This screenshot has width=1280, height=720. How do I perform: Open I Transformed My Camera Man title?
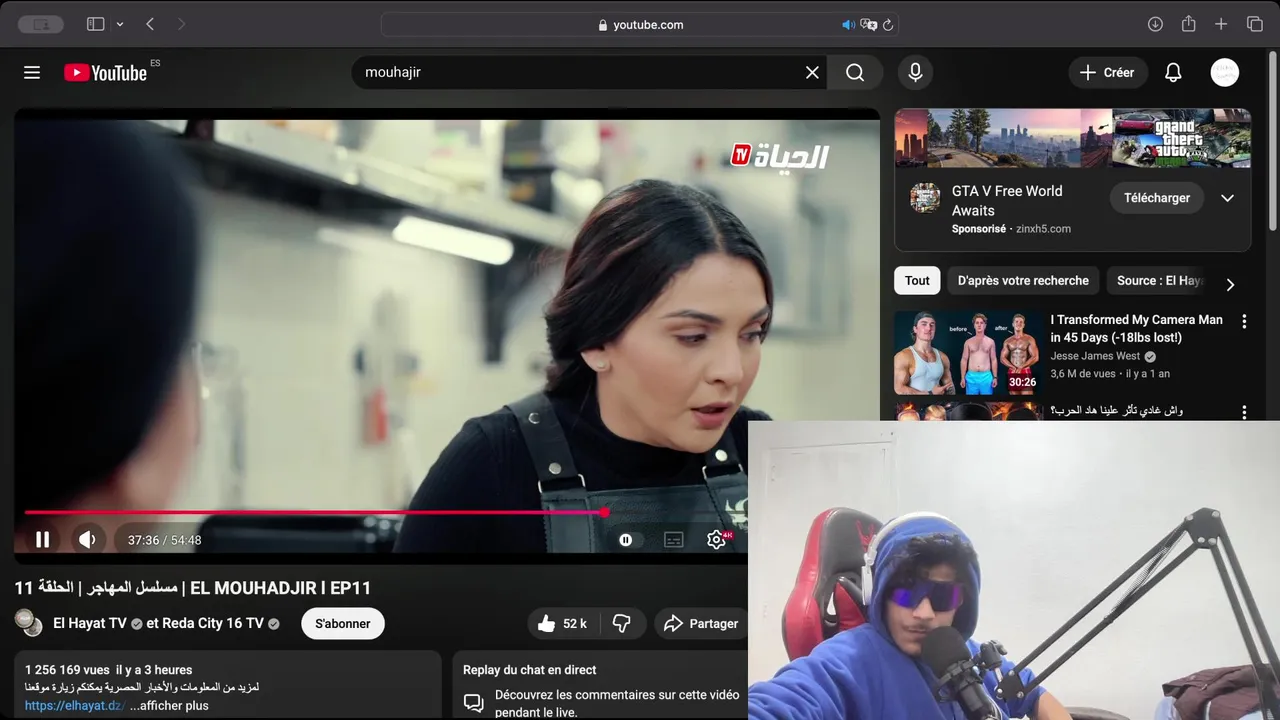(1136, 329)
